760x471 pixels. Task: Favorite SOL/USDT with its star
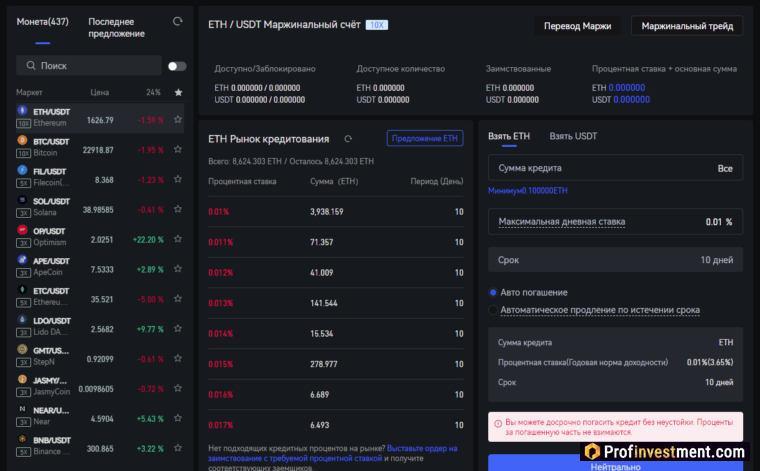click(x=178, y=209)
